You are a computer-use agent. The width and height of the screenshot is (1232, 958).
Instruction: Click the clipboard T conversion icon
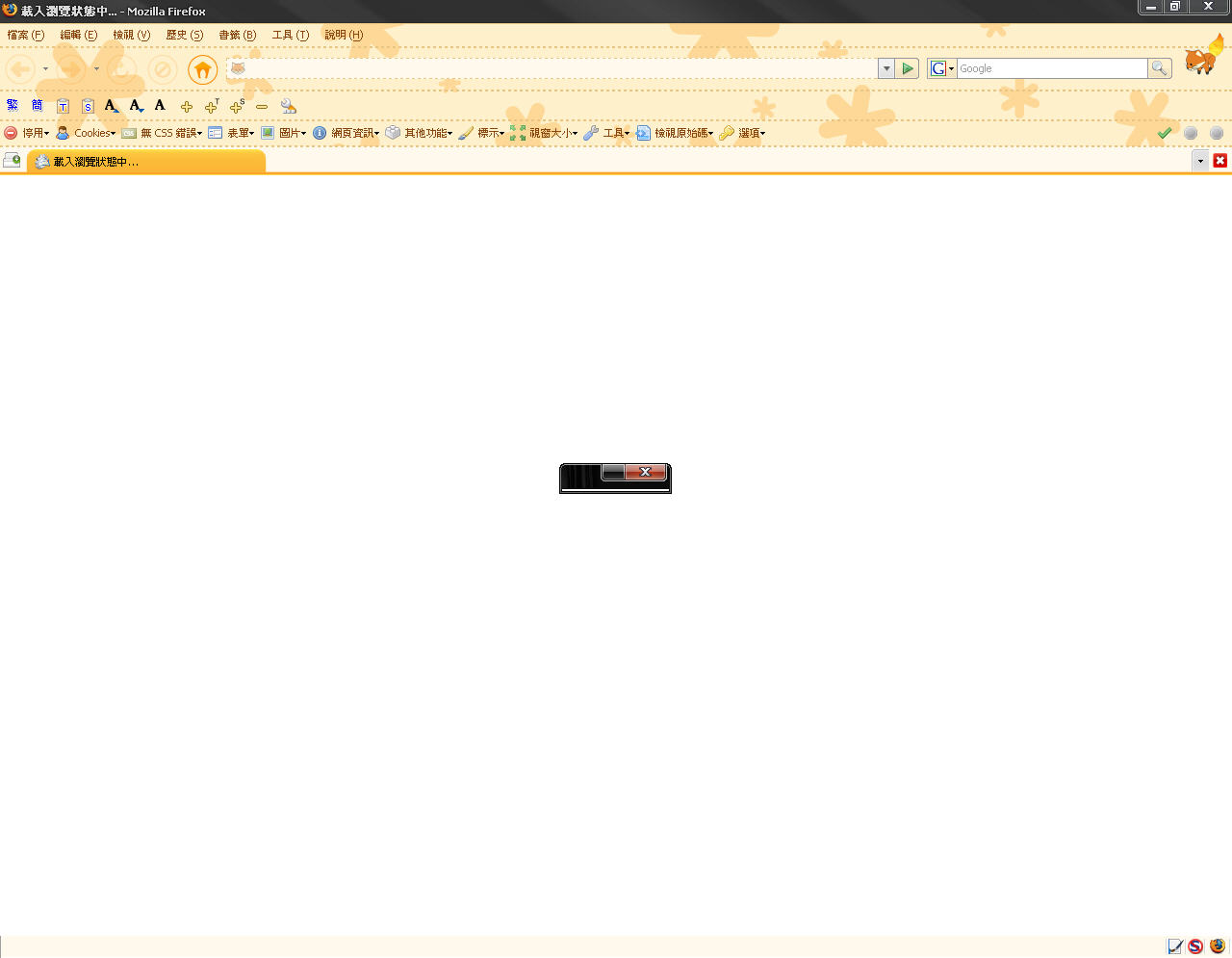(x=63, y=106)
